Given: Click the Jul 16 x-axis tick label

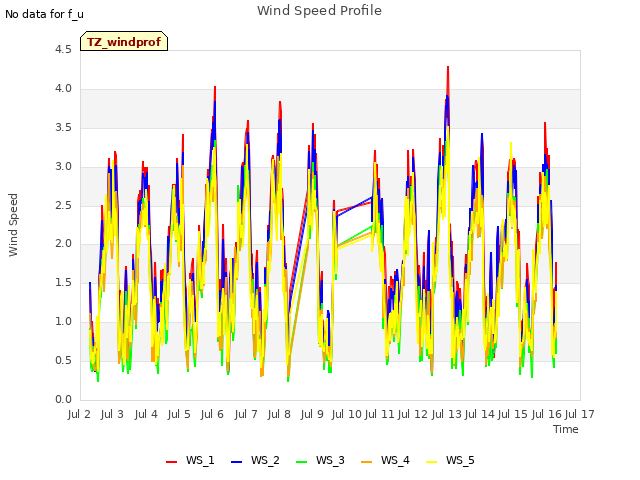Looking at the screenshot, I should click(x=546, y=414).
